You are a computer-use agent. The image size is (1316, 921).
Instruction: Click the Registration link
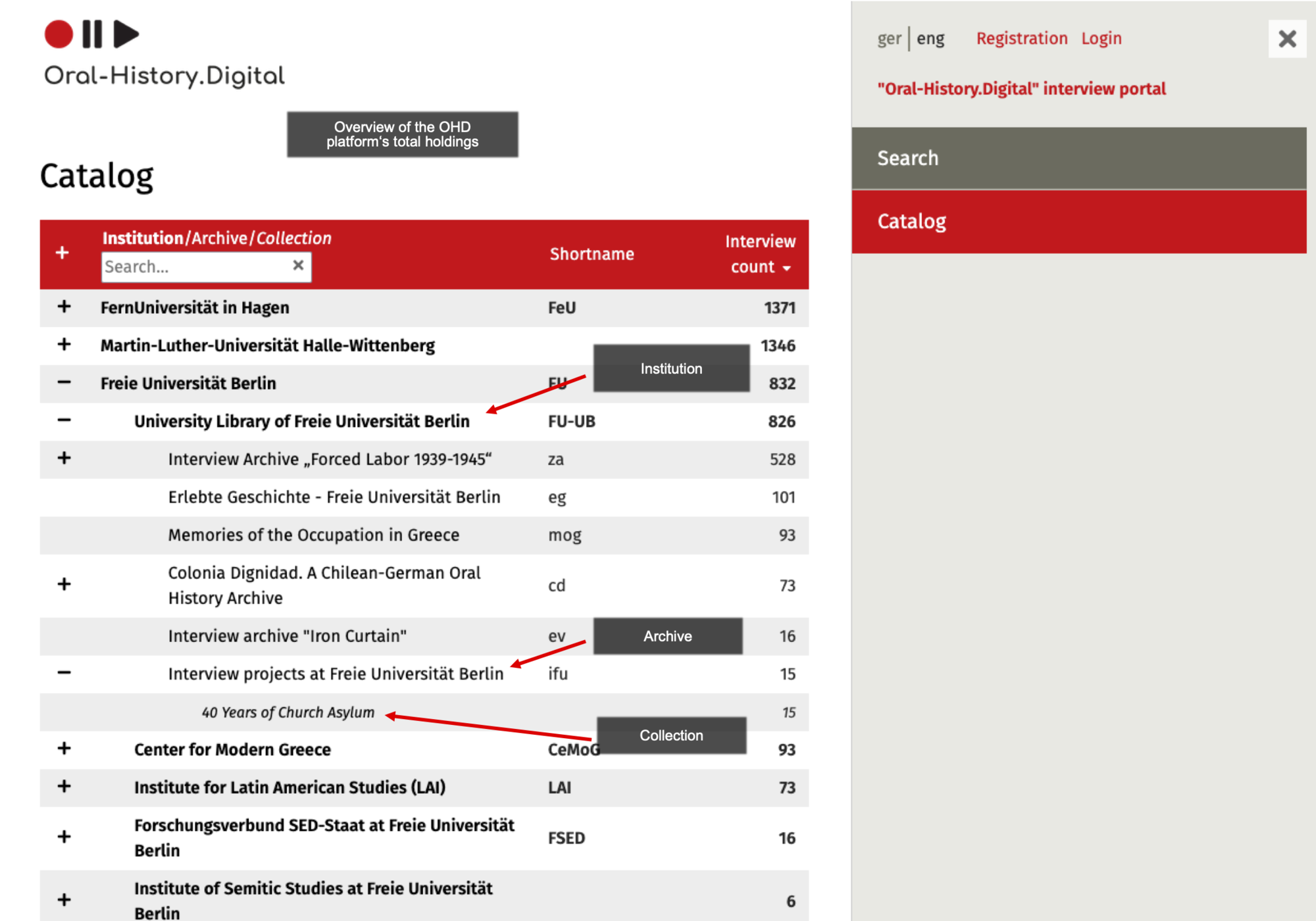[x=1021, y=39]
